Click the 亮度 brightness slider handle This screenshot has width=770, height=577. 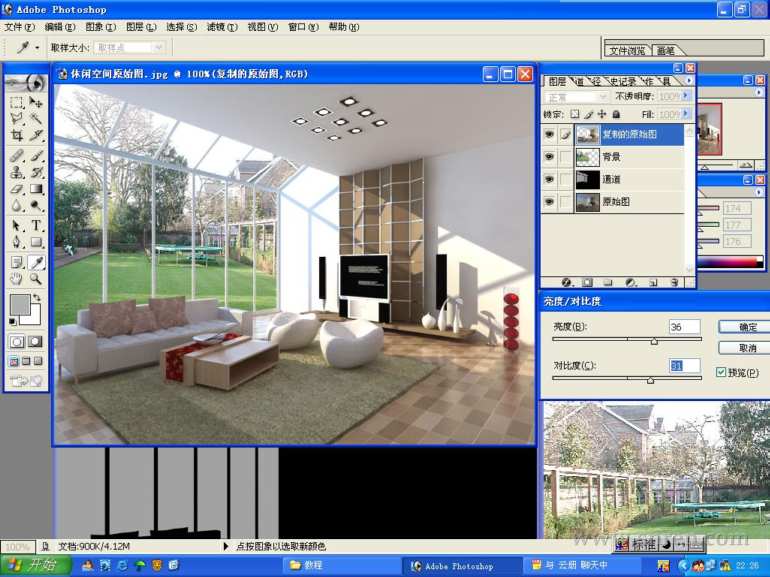point(654,341)
